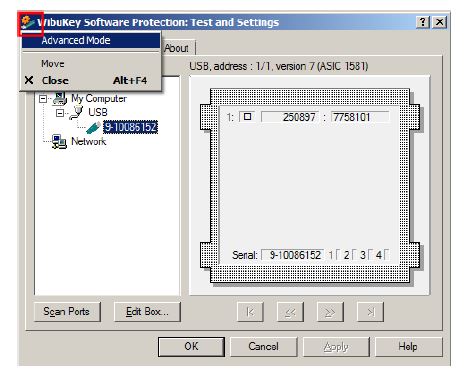Click the My Computer icon
468x373 pixels.
click(60, 98)
